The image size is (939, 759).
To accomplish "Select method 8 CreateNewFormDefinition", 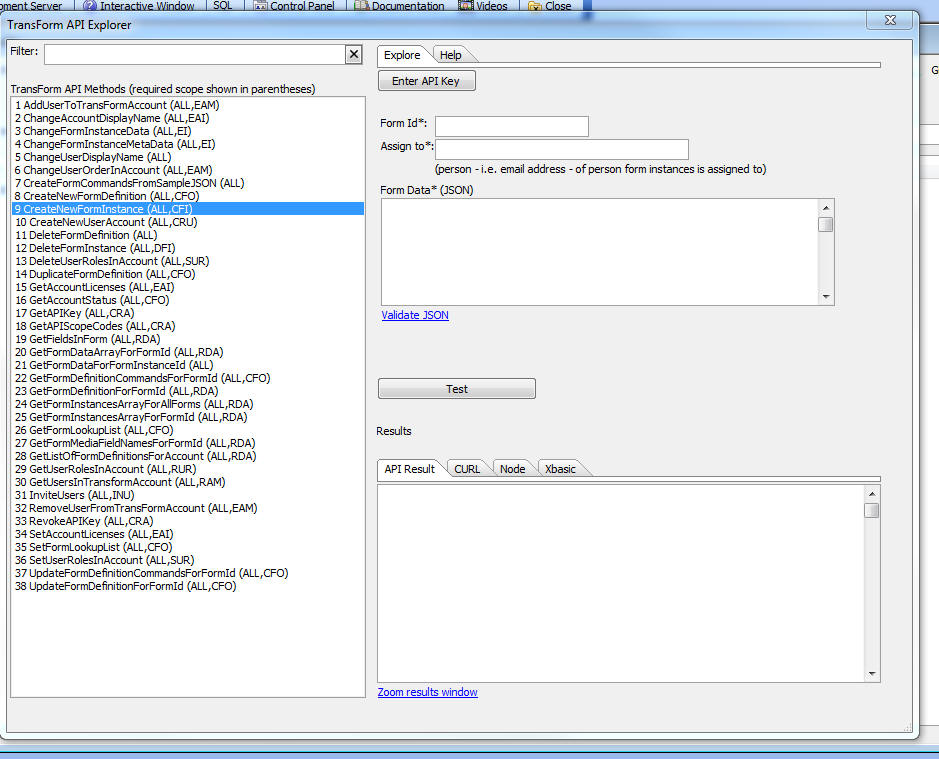I will (187, 196).
